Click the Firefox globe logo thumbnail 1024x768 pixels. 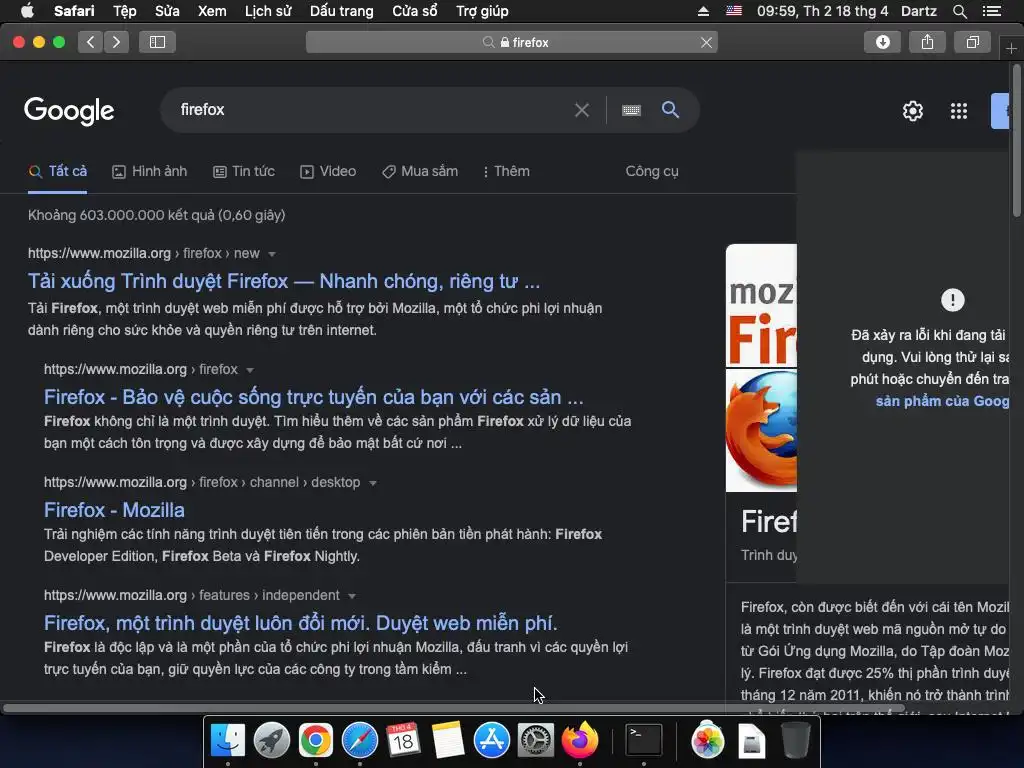(761, 430)
